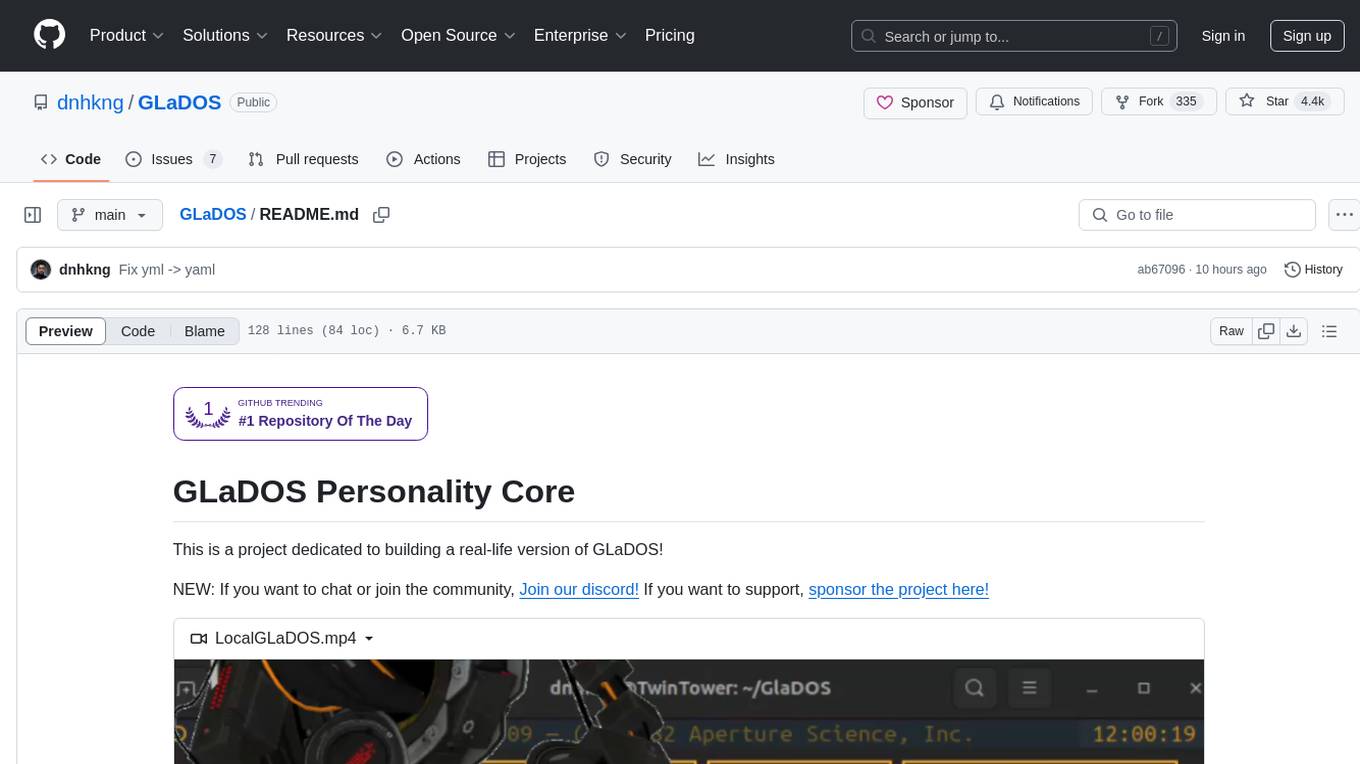Open the dnhkng owner profile link

coord(90,102)
